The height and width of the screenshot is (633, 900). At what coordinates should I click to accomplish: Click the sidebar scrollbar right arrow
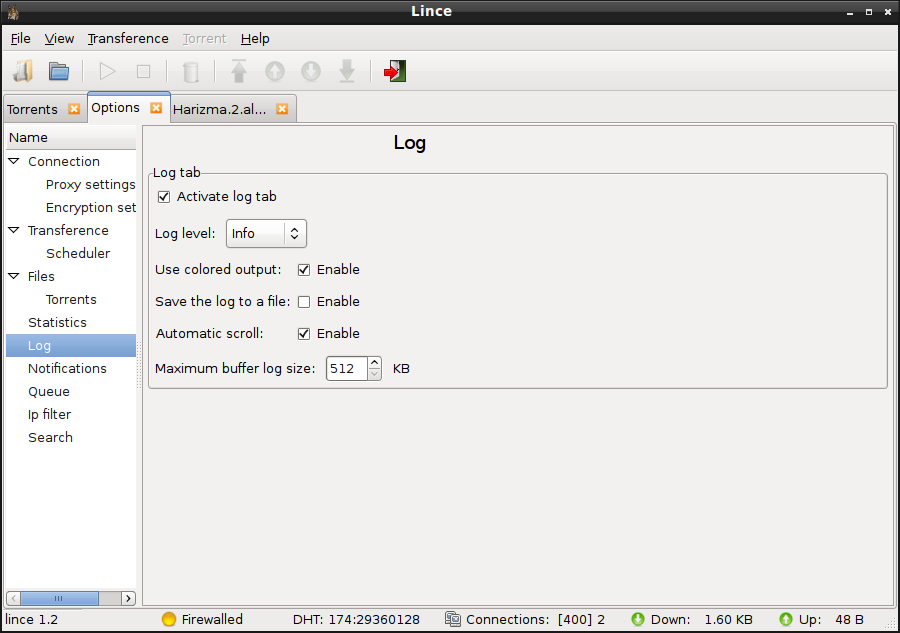129,598
